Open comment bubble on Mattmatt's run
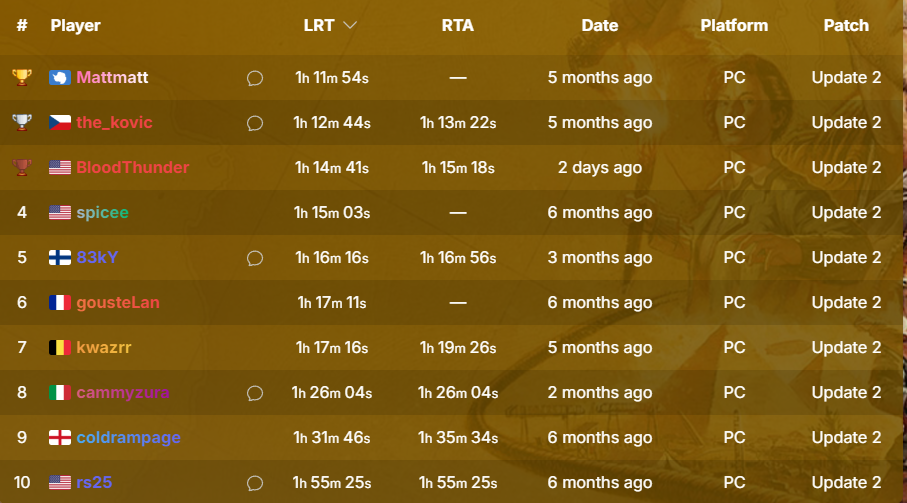The height and width of the screenshot is (503, 907). [x=255, y=78]
